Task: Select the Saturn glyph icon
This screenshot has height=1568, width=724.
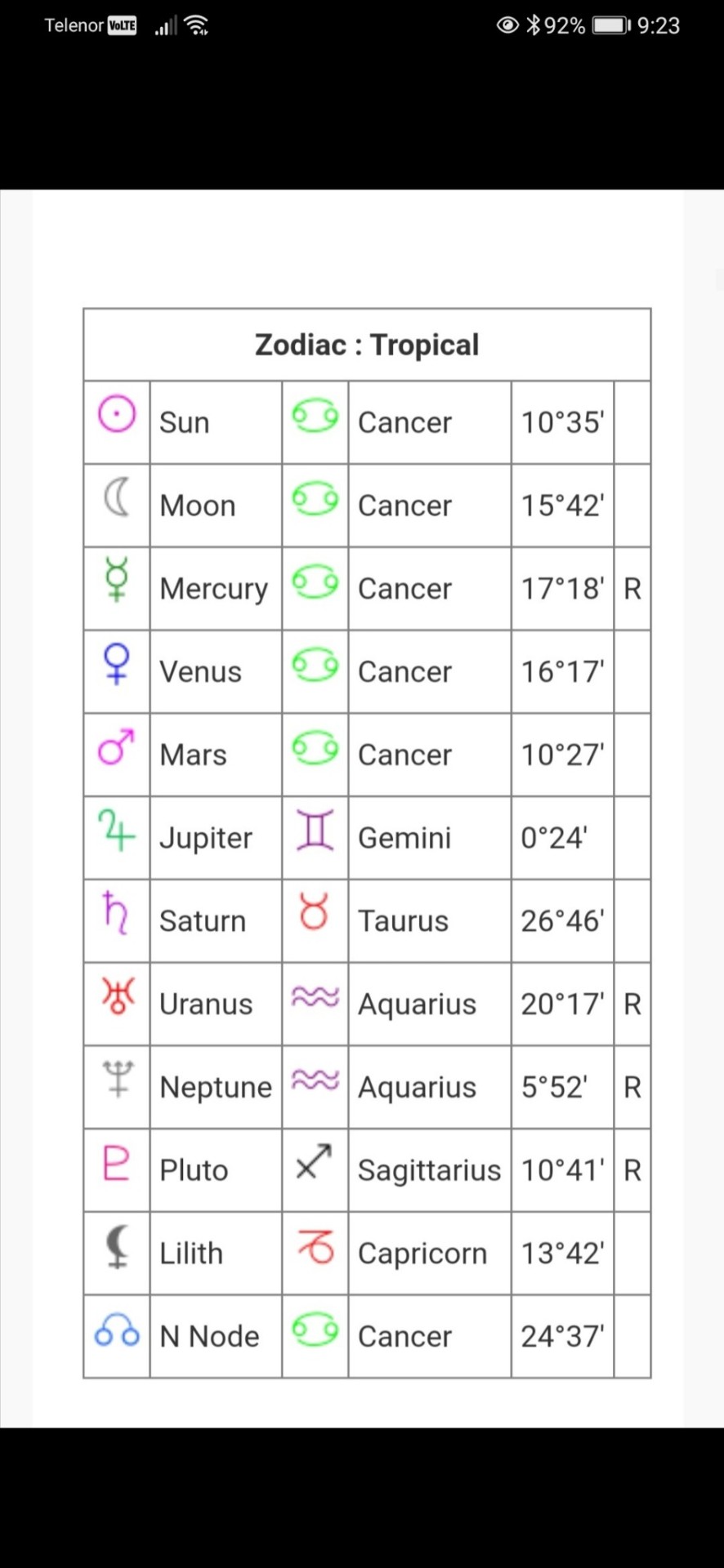Action: [116, 912]
